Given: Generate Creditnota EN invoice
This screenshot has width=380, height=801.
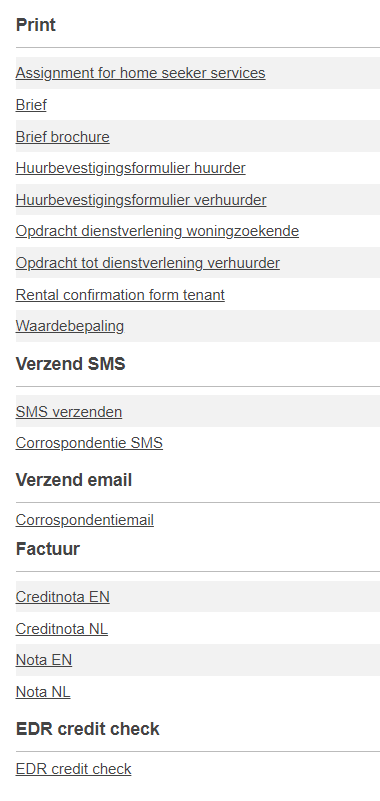Looking at the screenshot, I should pyautogui.click(x=63, y=597).
